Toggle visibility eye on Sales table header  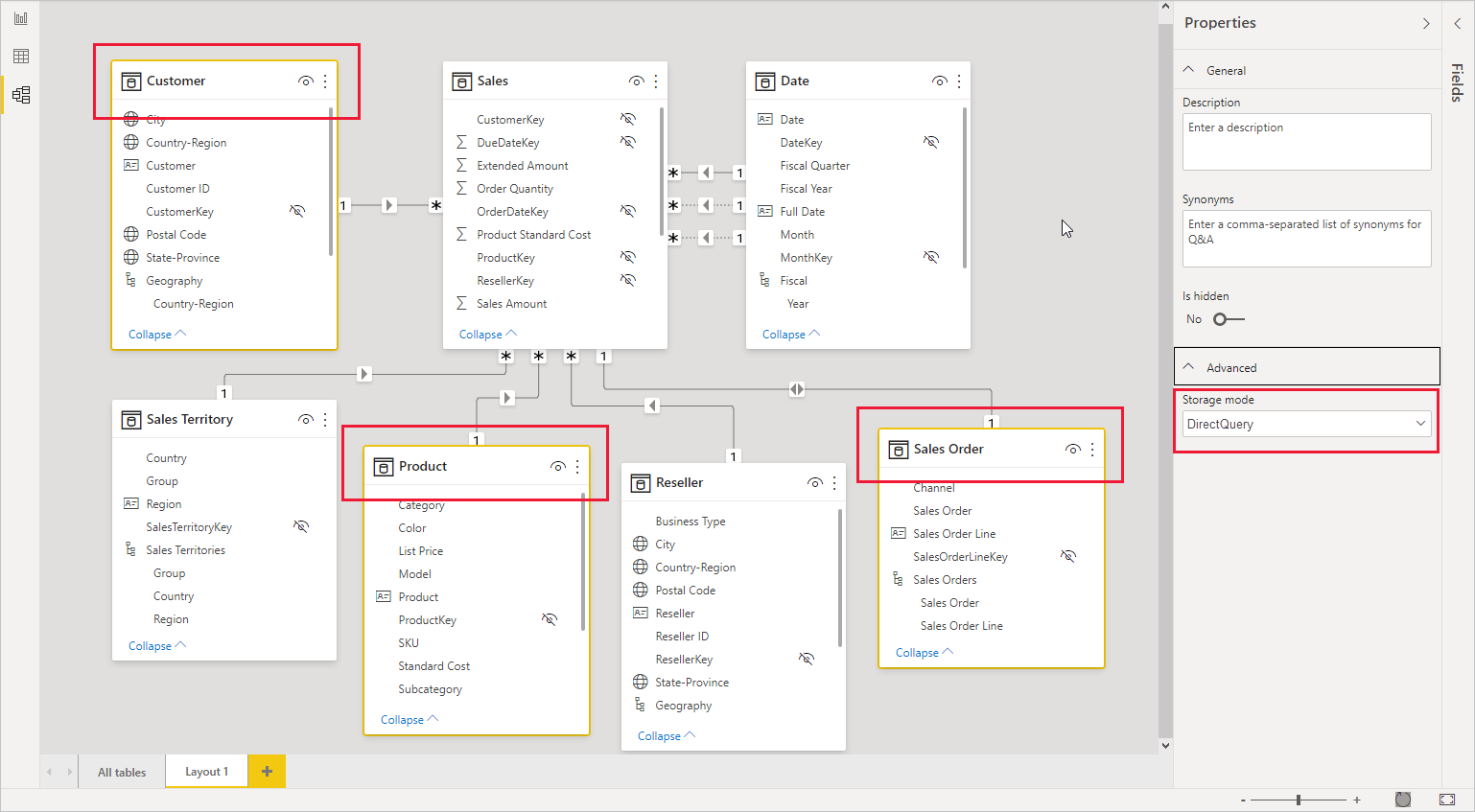(636, 81)
